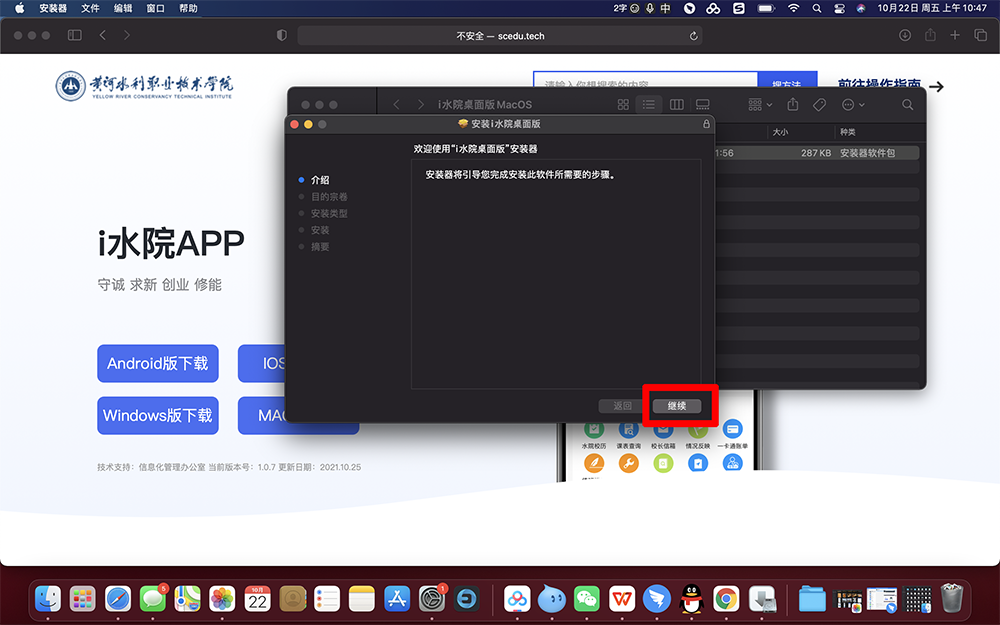
Task: Open the 窗口 menu in menu bar
Action: [155, 8]
